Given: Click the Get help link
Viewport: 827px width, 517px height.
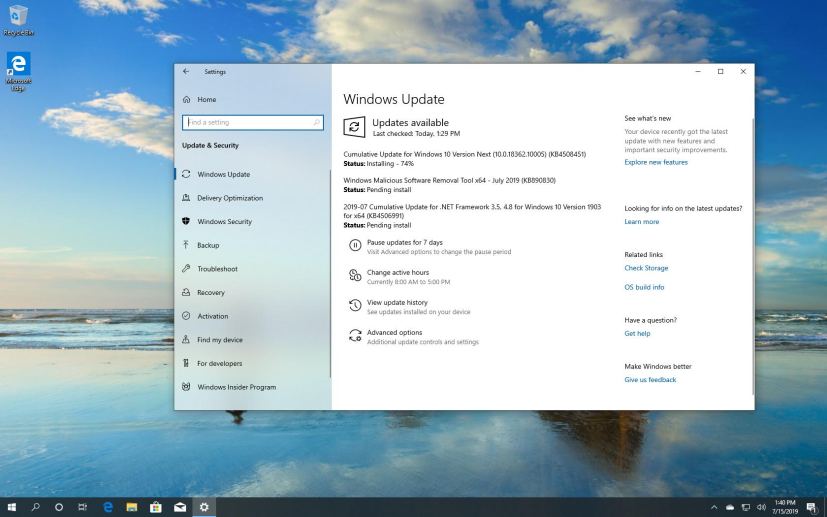Looking at the screenshot, I should click(637, 333).
